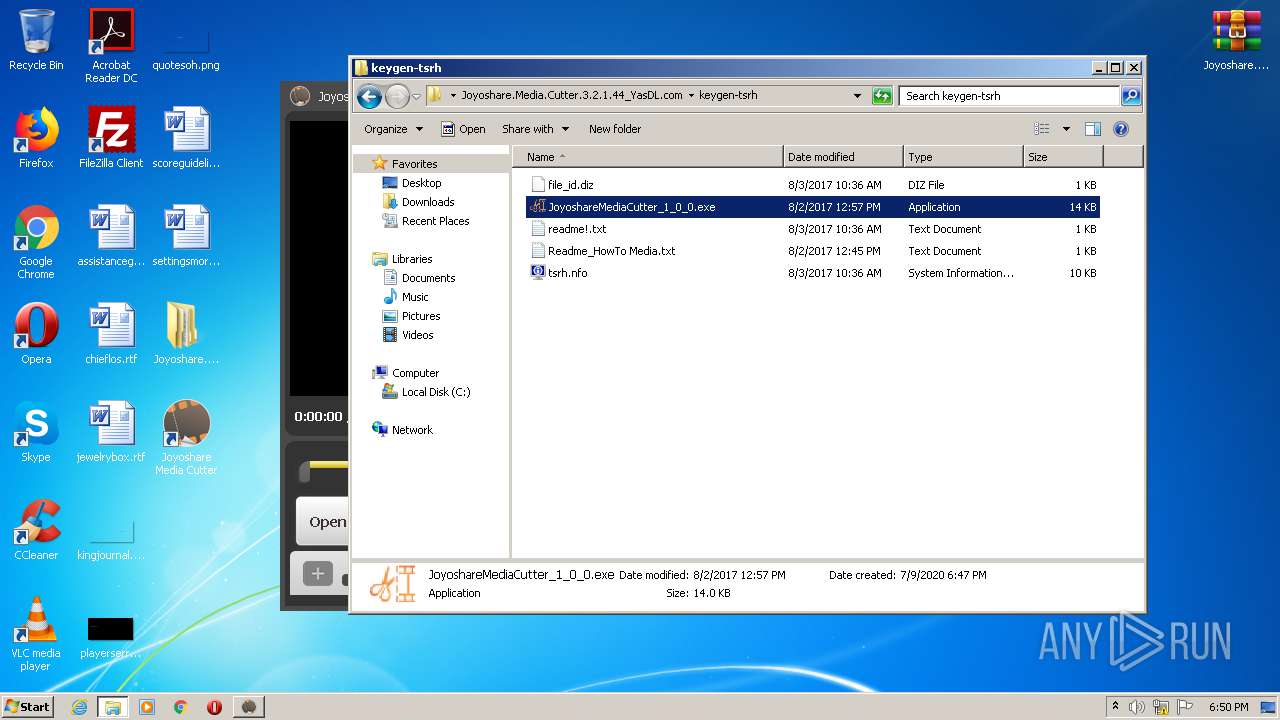Open Pictures library in navigation pane
1280x720 pixels.
pos(421,316)
